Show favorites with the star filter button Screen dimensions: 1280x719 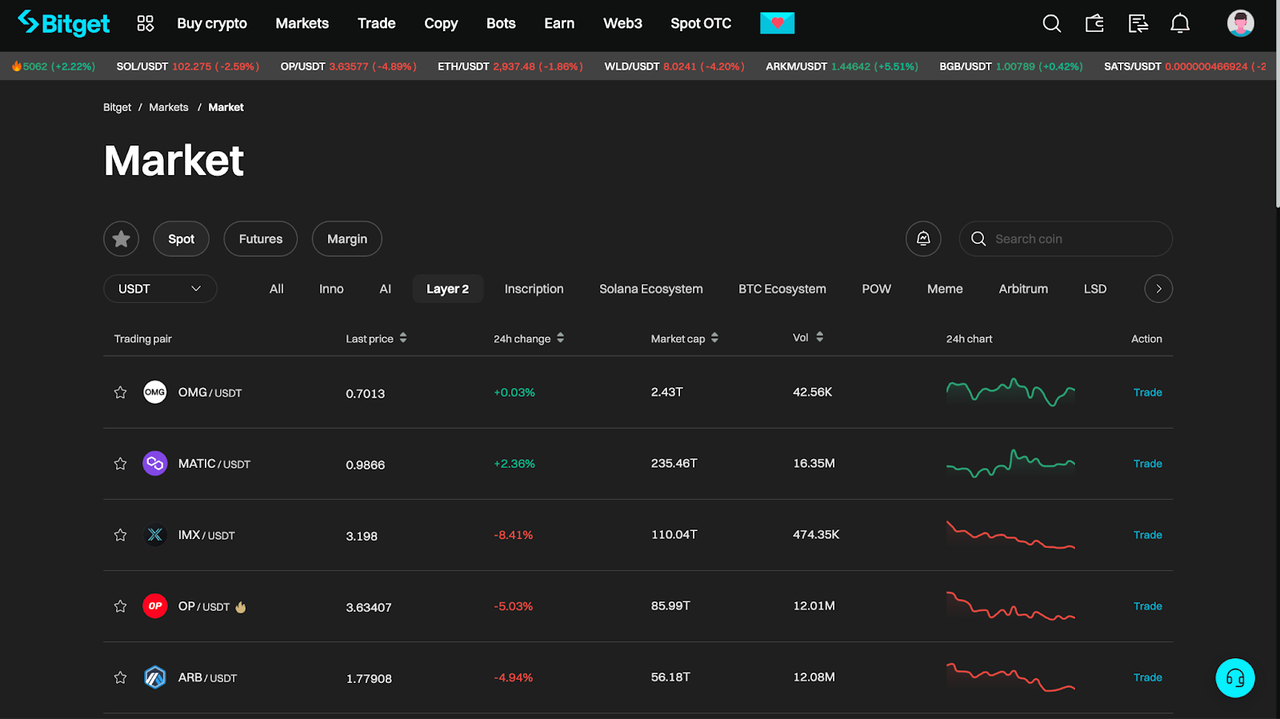pos(121,239)
